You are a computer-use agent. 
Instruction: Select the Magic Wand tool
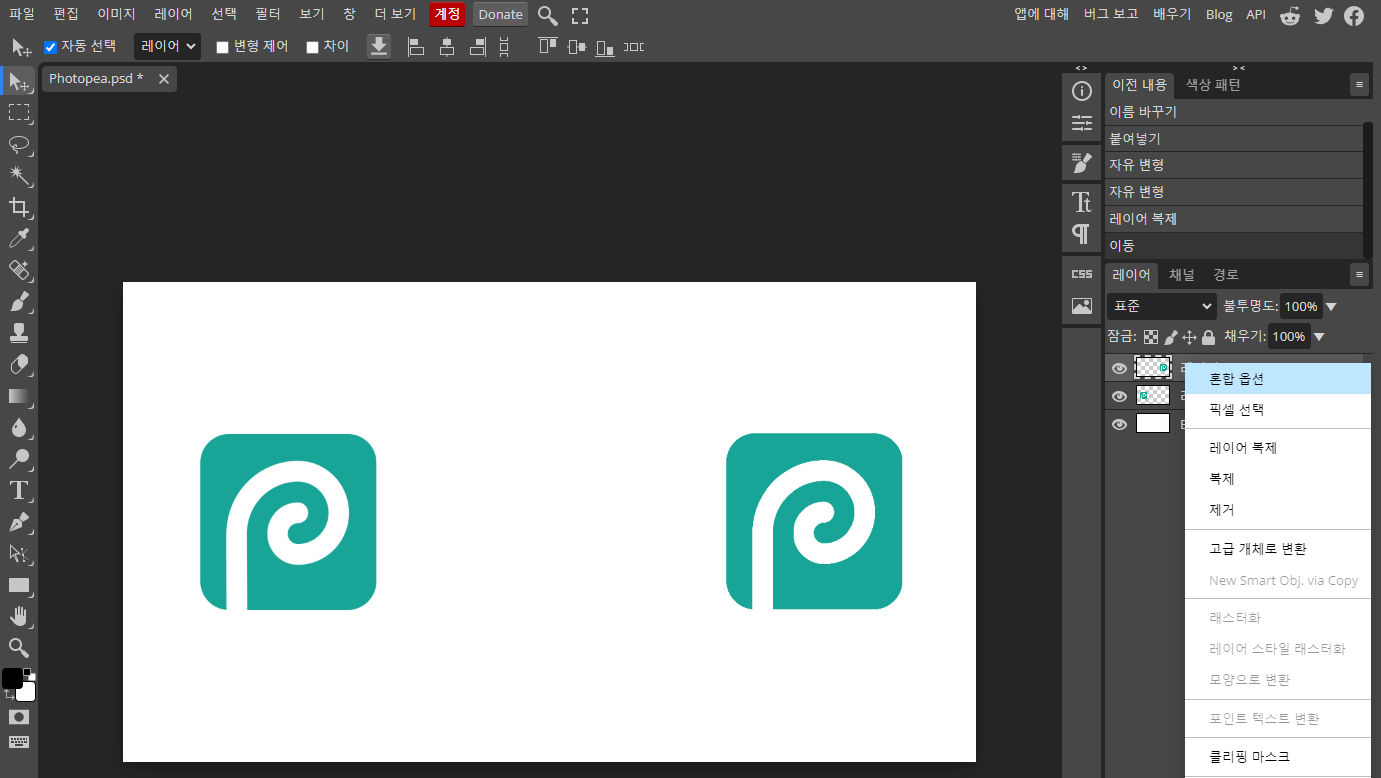click(19, 175)
